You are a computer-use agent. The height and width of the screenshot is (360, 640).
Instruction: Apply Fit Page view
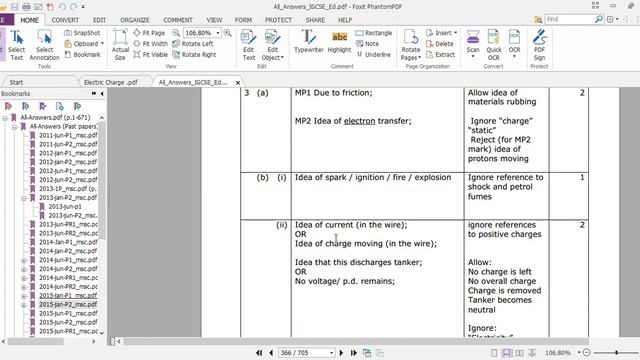click(149, 33)
